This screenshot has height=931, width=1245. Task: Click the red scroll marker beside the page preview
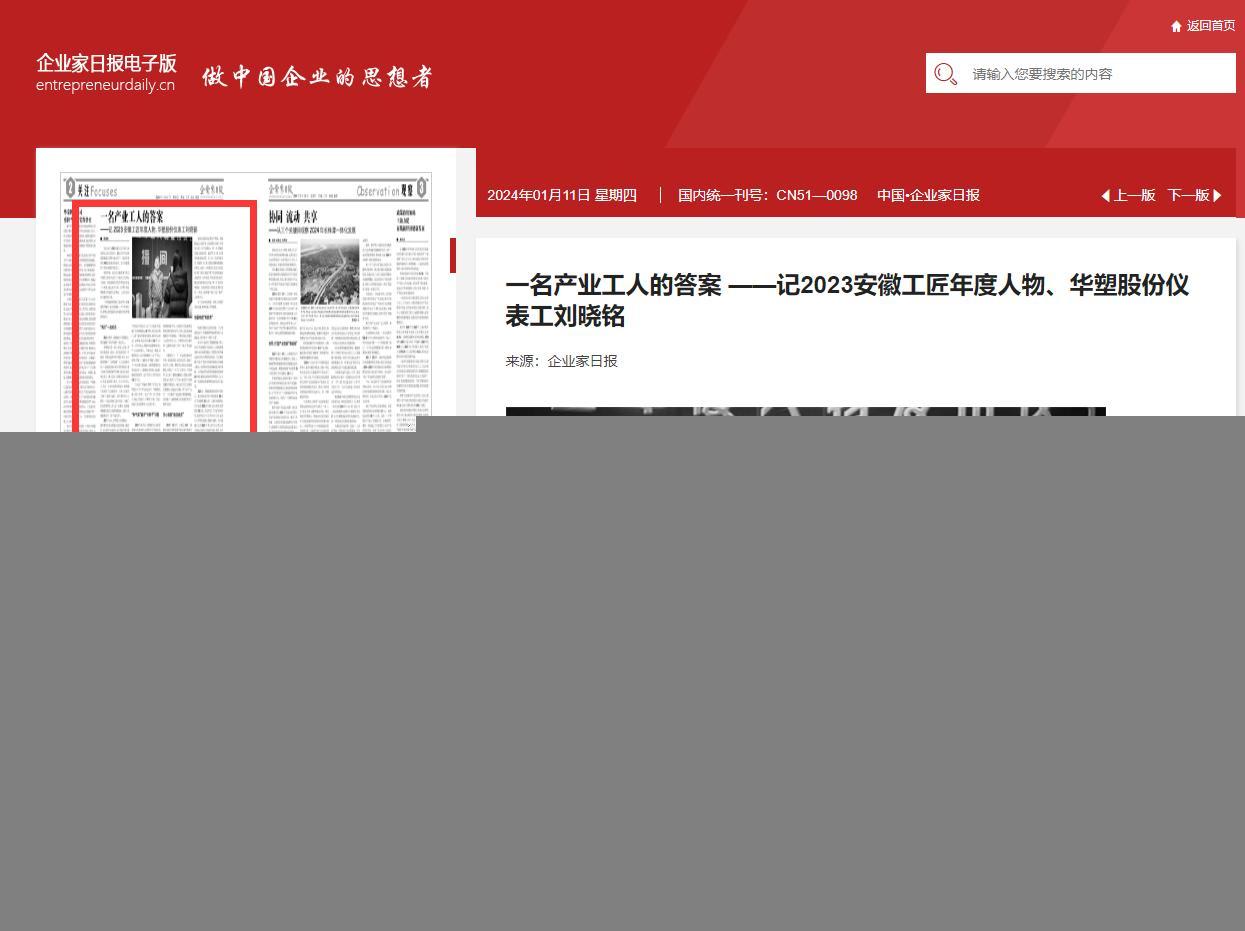click(x=453, y=256)
